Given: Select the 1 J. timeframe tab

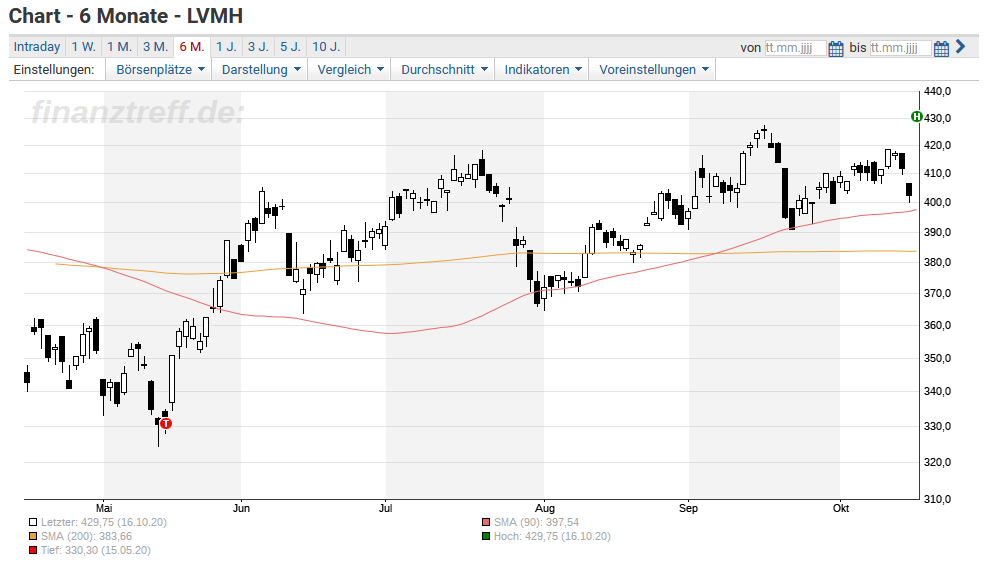Looking at the screenshot, I should coord(226,47).
